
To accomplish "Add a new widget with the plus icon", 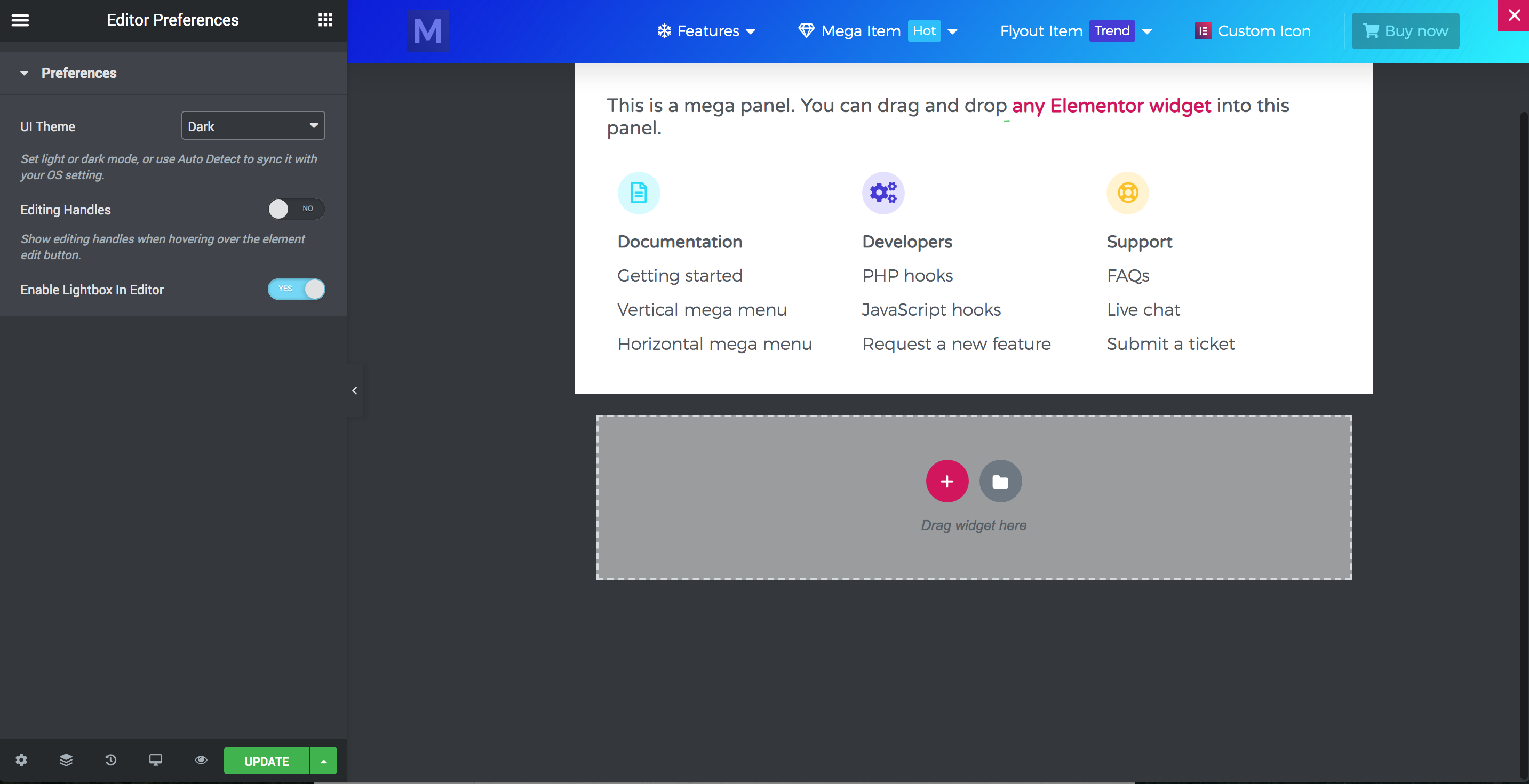I will tap(947, 481).
